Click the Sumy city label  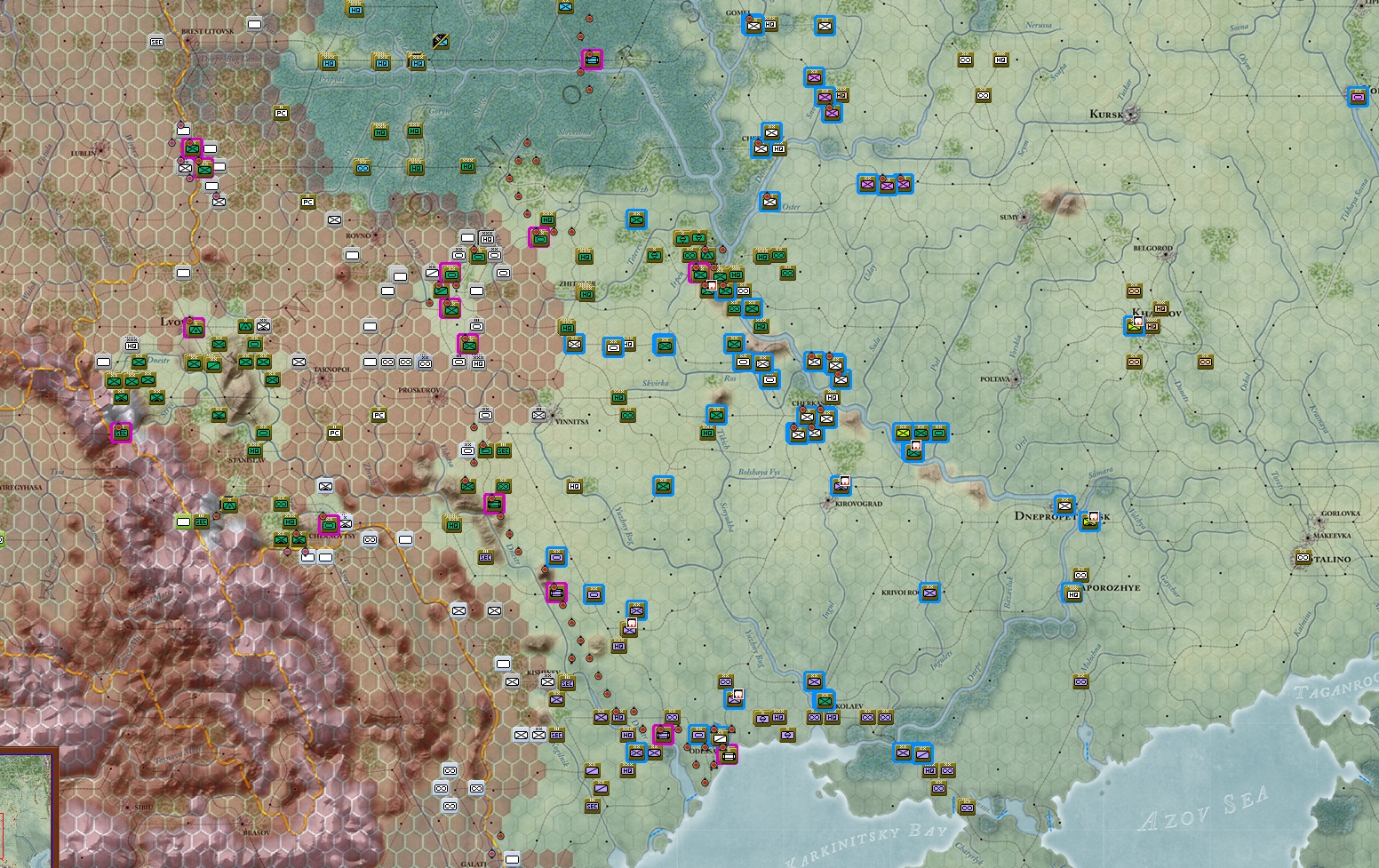pos(1009,217)
